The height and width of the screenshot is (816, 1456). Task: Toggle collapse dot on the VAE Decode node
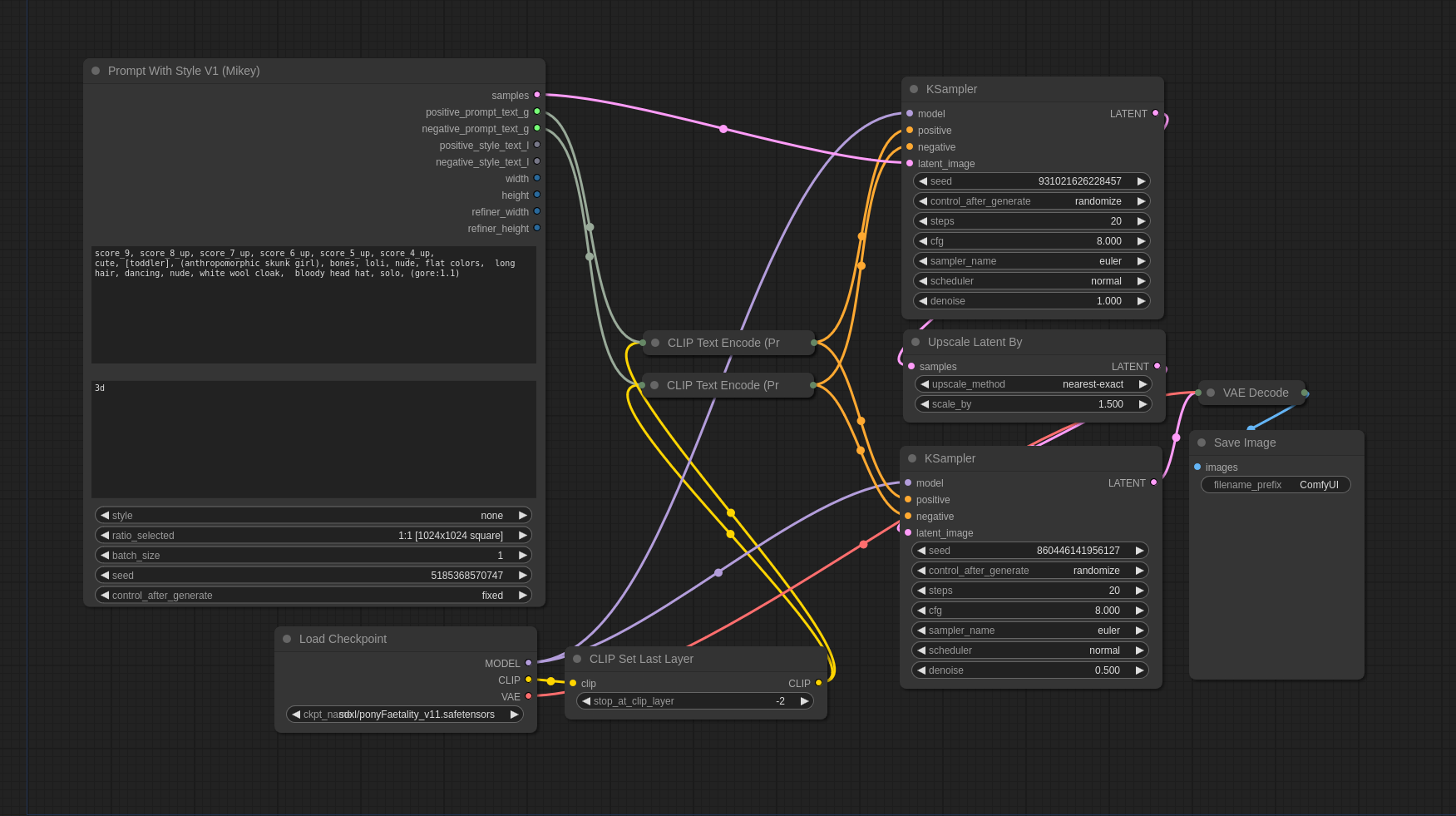[1211, 393]
